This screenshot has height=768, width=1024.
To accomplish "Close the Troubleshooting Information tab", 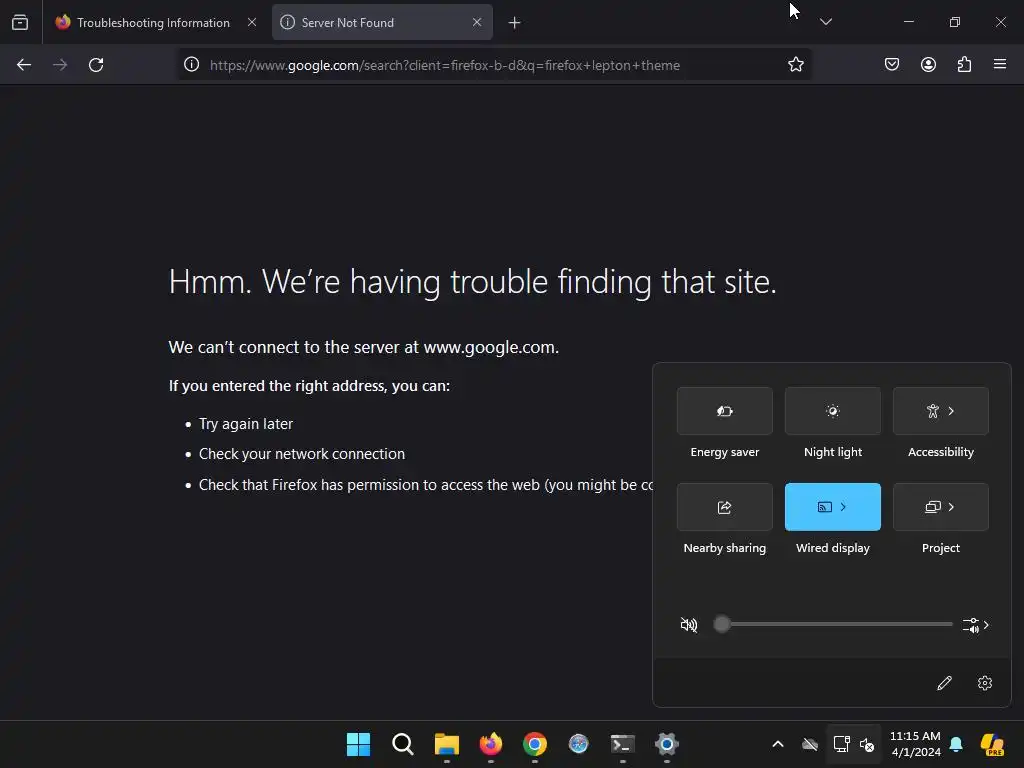I will coord(252,22).
